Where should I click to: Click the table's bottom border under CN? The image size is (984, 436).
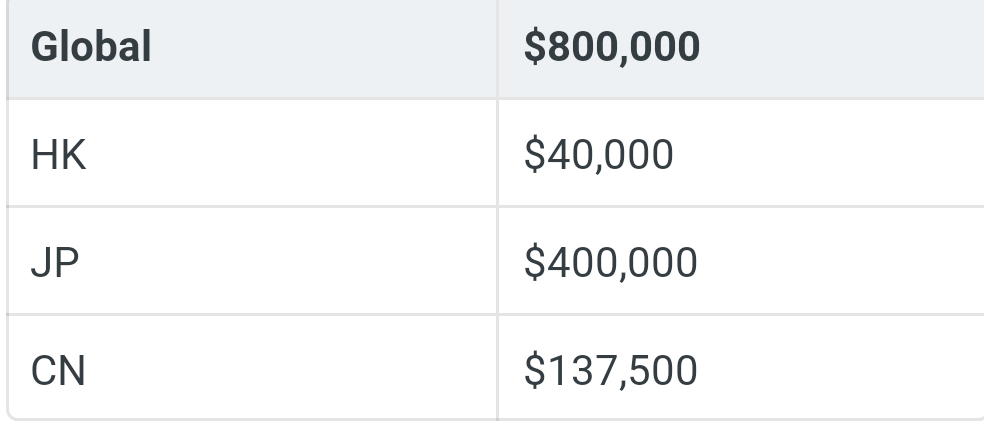pyautogui.click(x=495, y=418)
